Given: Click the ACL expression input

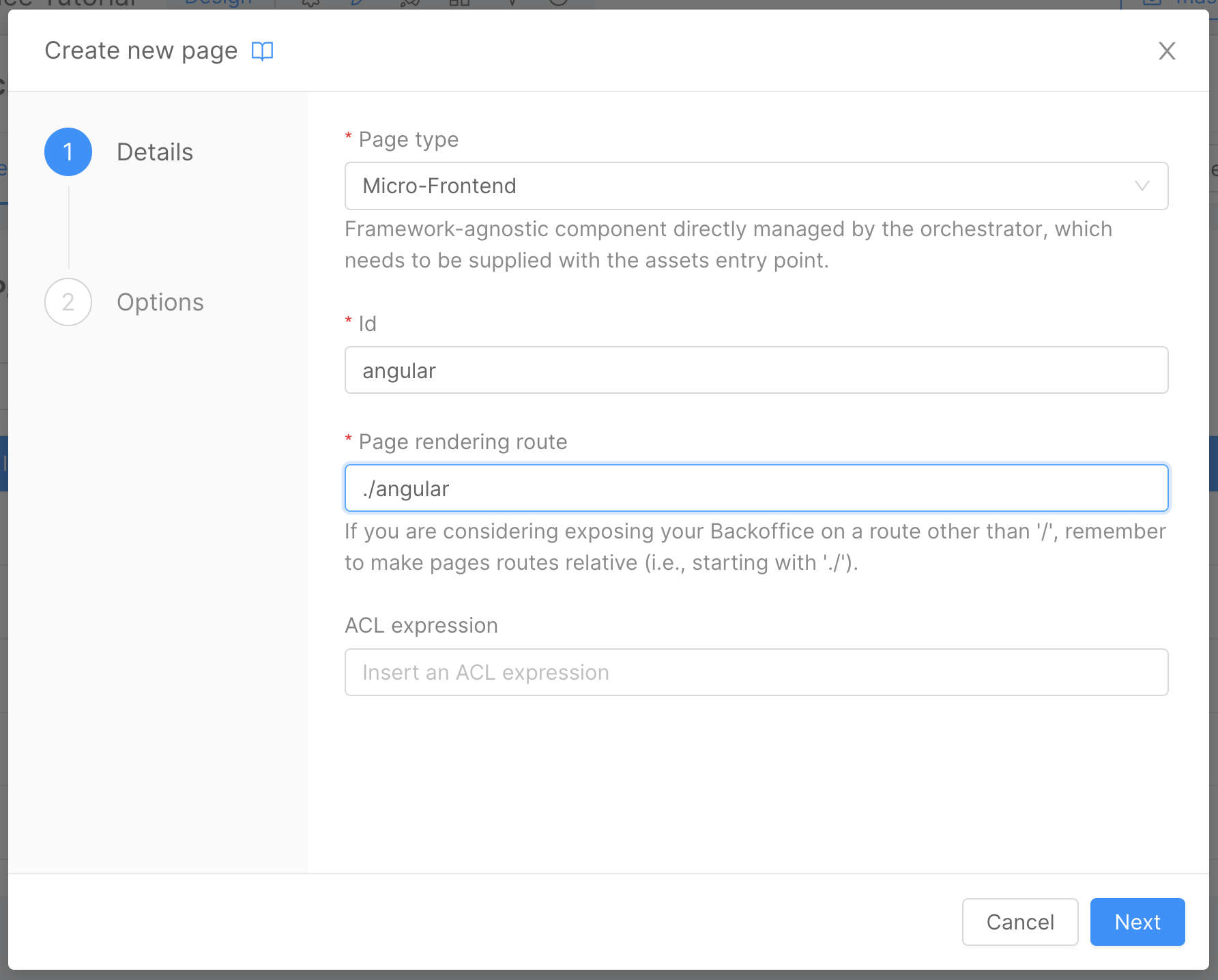Looking at the screenshot, I should (x=756, y=672).
